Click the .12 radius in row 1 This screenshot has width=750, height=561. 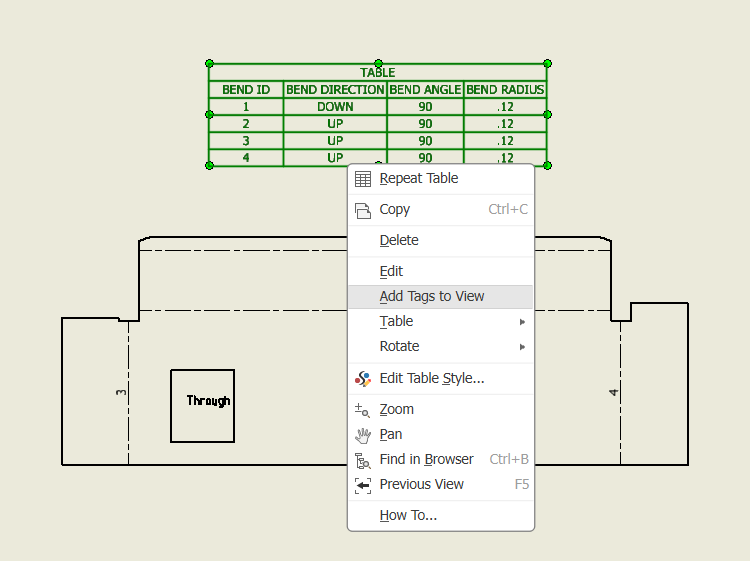[505, 107]
